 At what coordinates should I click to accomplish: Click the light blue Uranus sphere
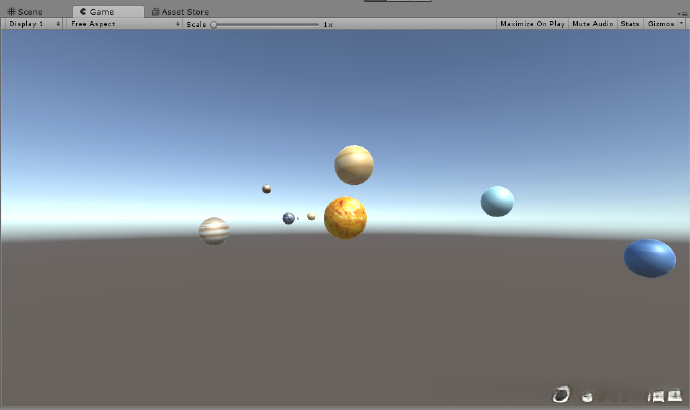[497, 201]
